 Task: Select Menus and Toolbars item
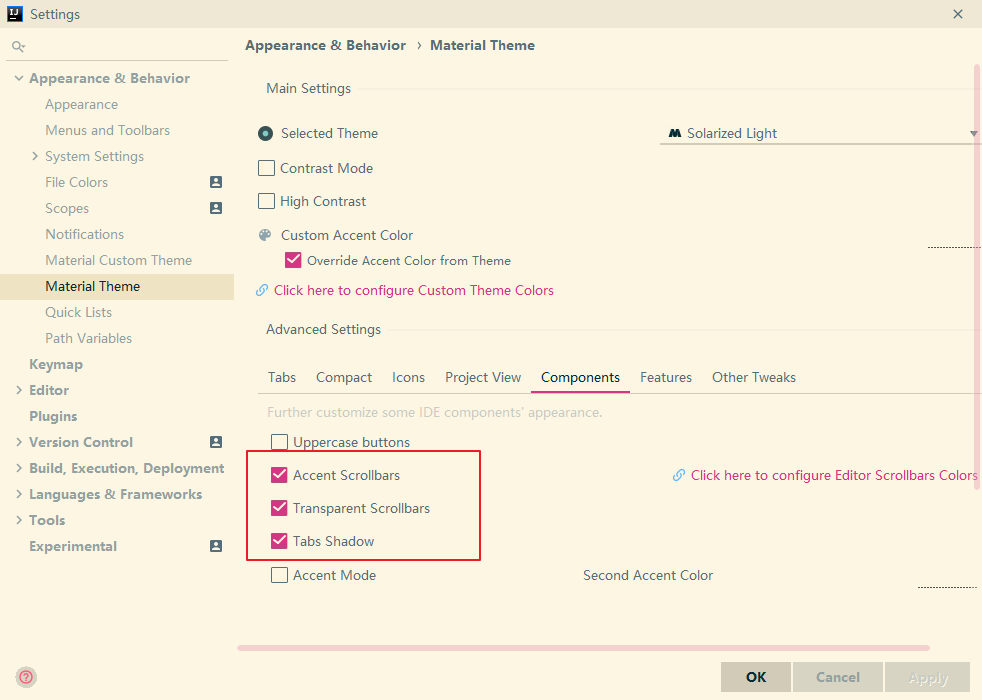click(x=108, y=130)
